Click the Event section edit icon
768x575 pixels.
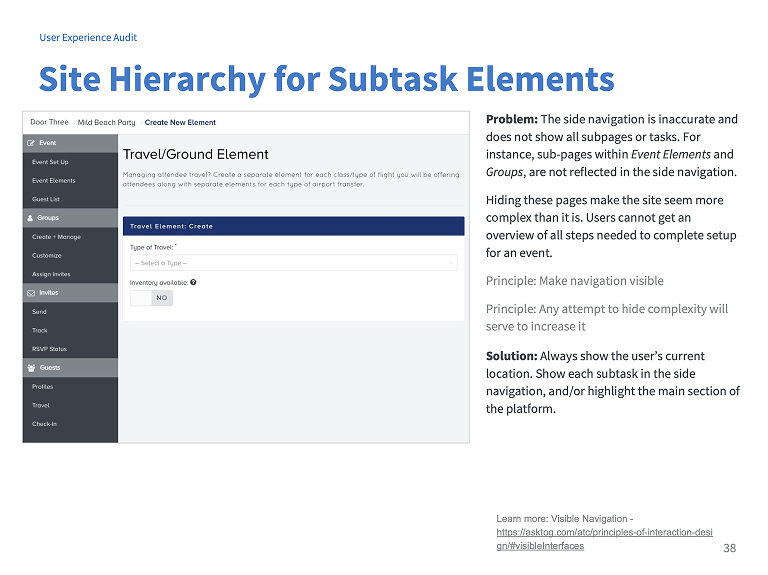[x=31, y=143]
